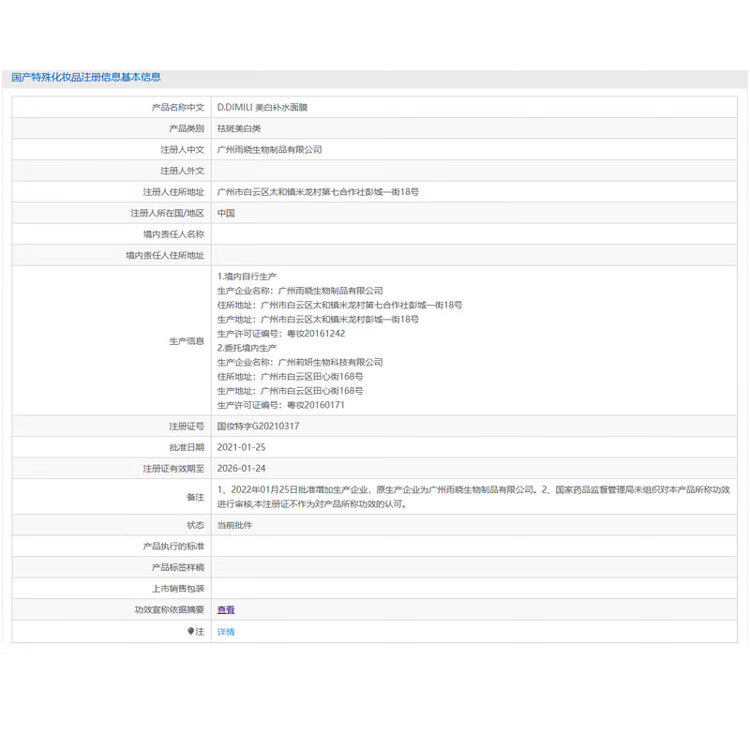Click the heading 国产特殊化妆品注册信息基本信息

coord(86,77)
